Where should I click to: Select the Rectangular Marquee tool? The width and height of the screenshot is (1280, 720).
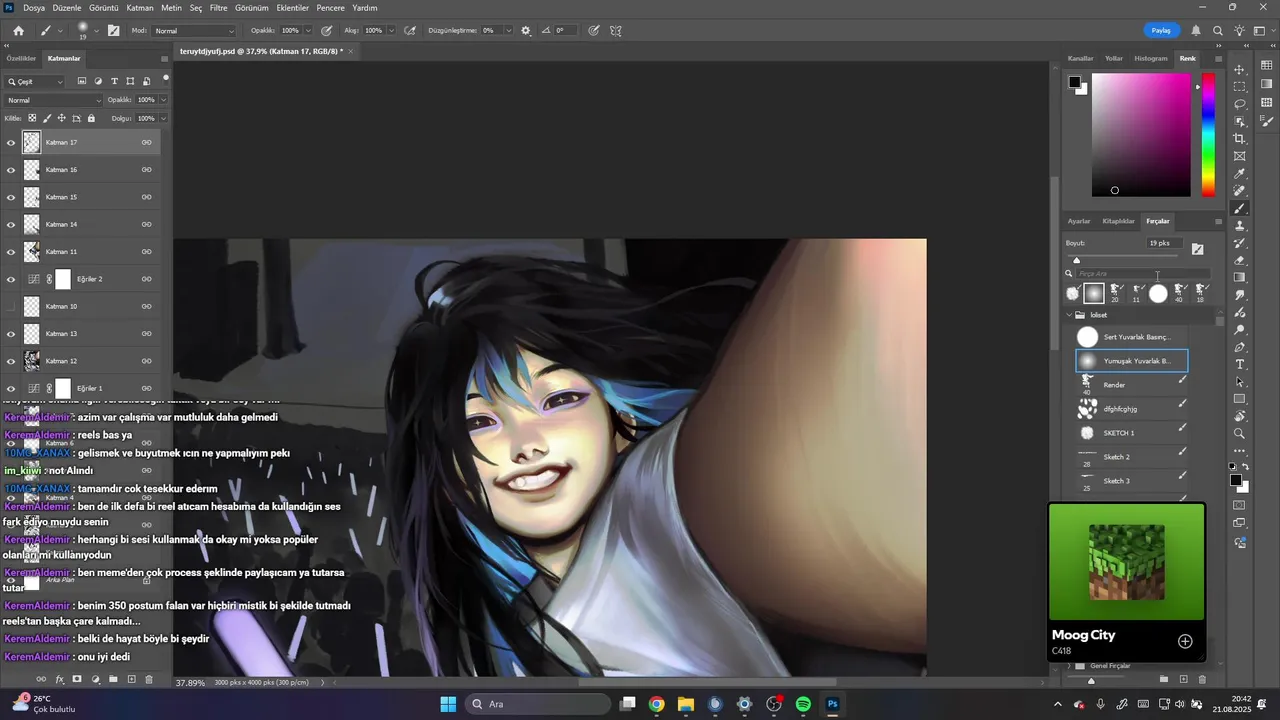(1240, 86)
